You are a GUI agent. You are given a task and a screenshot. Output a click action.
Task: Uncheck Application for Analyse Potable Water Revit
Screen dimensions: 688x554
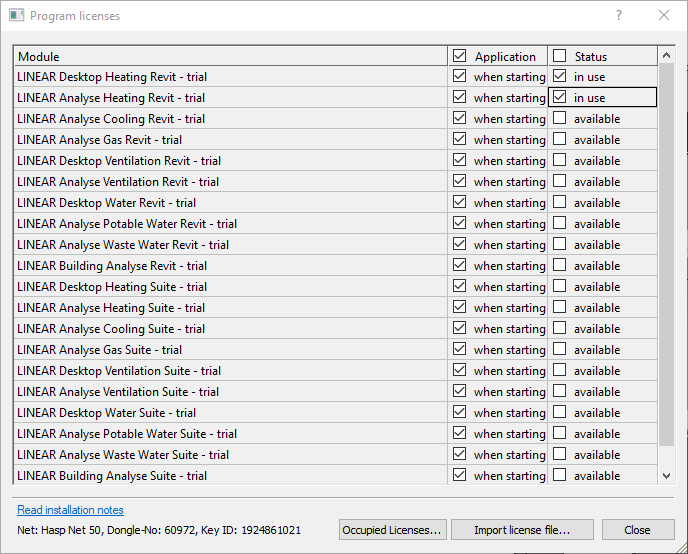(459, 223)
